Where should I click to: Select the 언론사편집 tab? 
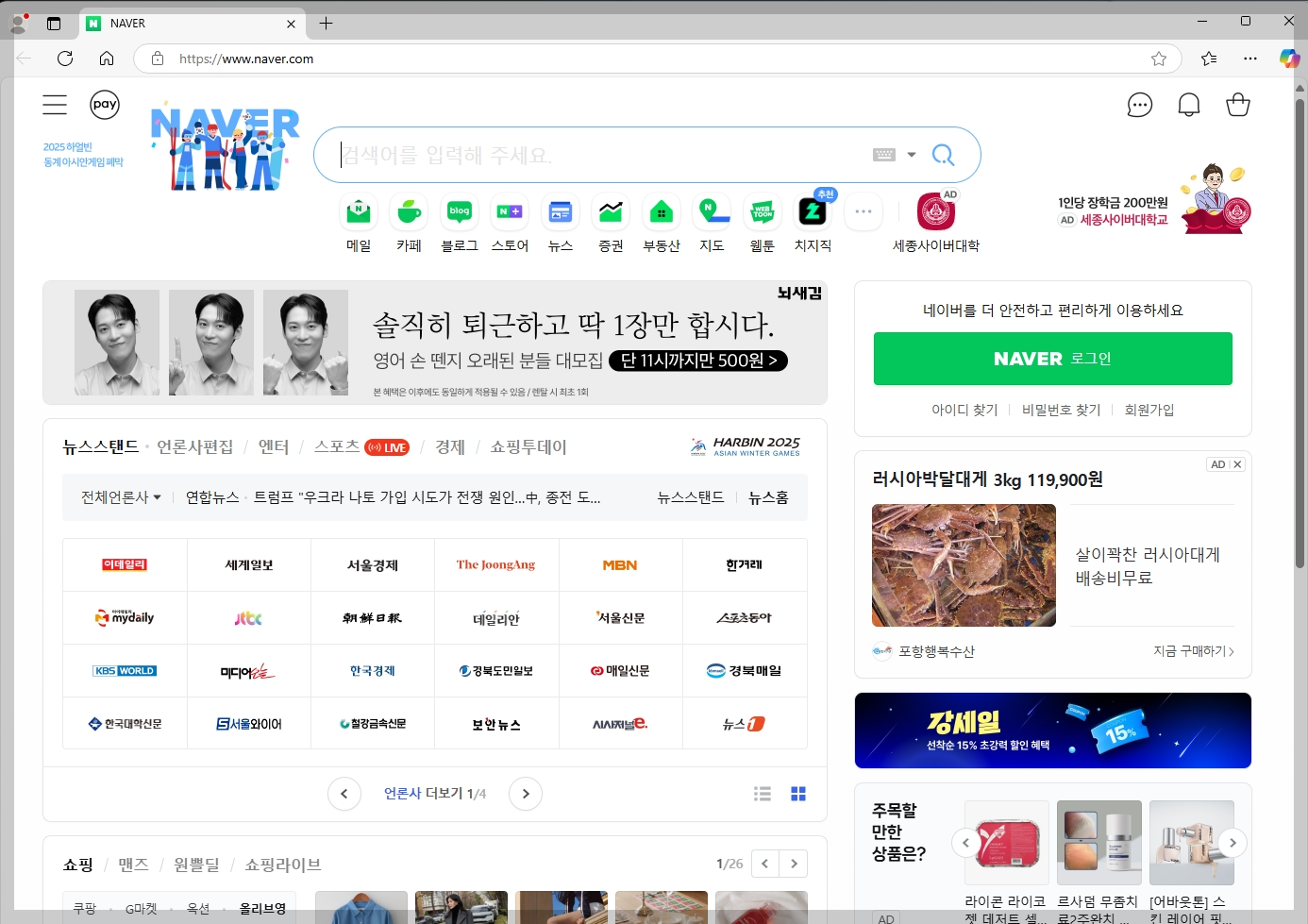click(195, 446)
